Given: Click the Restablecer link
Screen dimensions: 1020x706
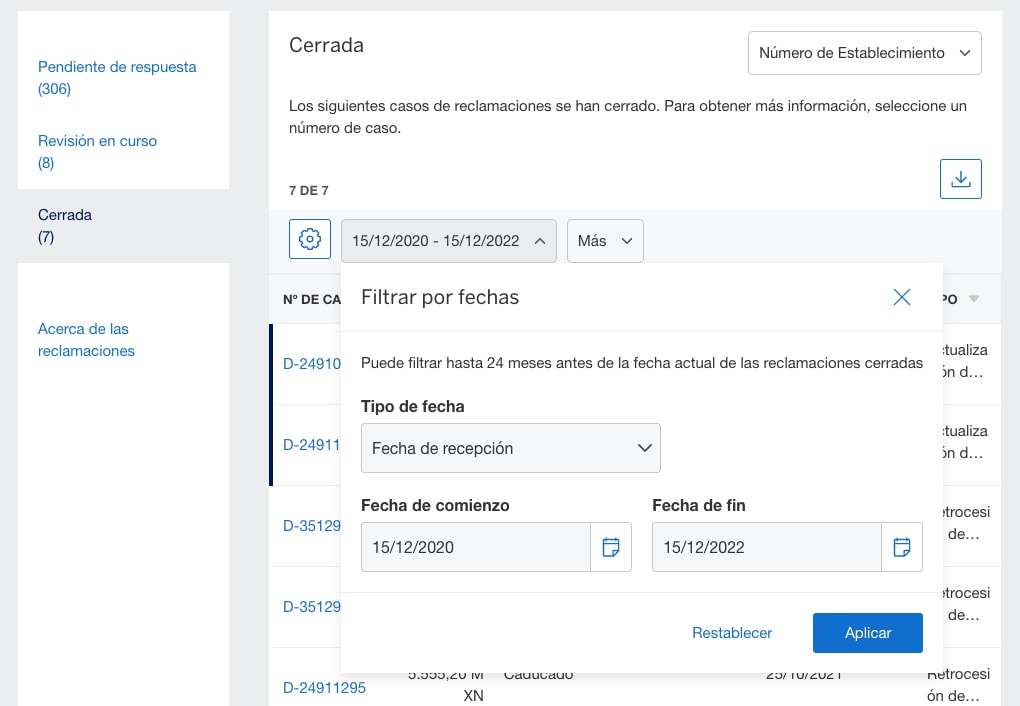Looking at the screenshot, I should [x=731, y=632].
